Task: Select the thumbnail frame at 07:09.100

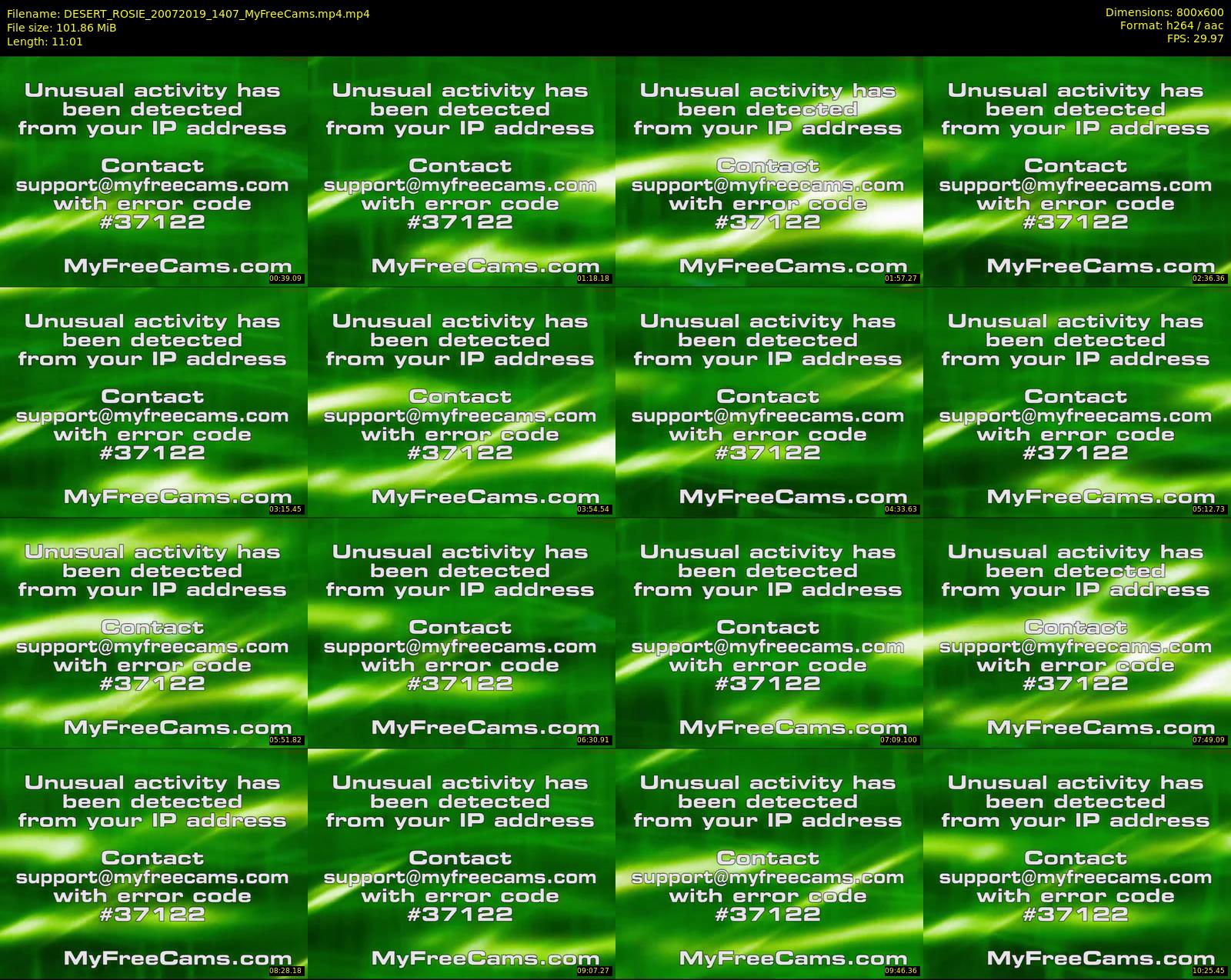Action: coord(769,633)
